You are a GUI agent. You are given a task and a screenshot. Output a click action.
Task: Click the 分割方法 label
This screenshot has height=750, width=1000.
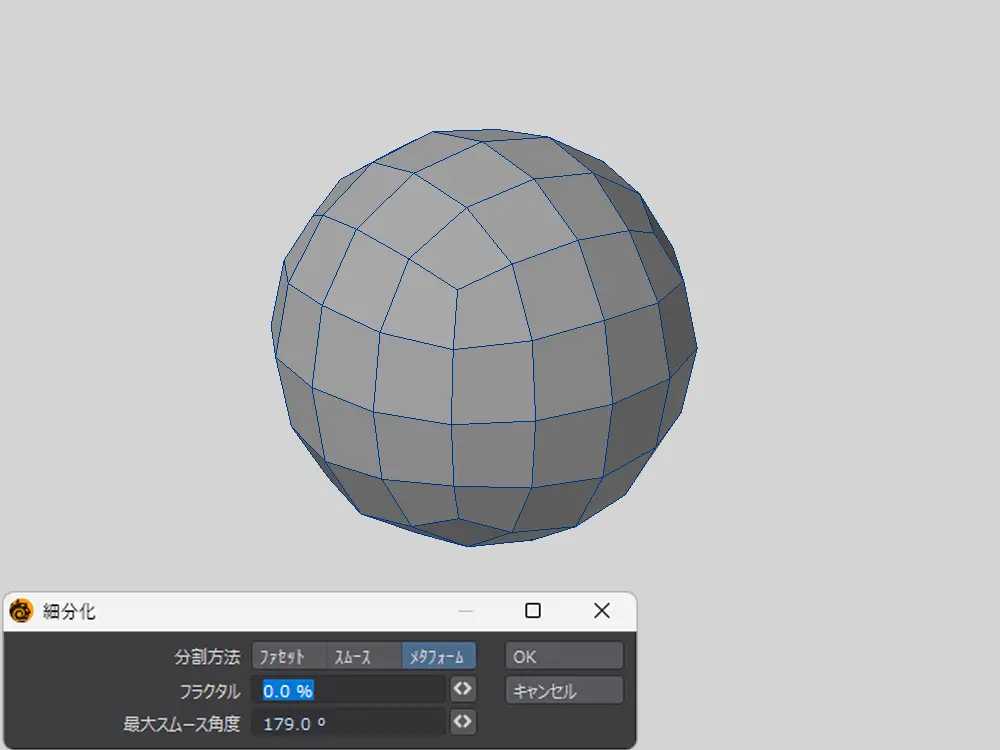point(207,657)
